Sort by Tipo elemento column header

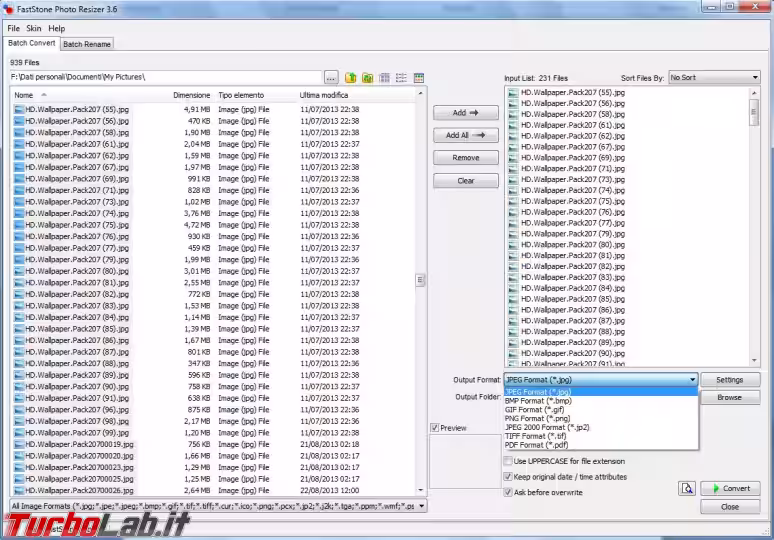tap(241, 95)
